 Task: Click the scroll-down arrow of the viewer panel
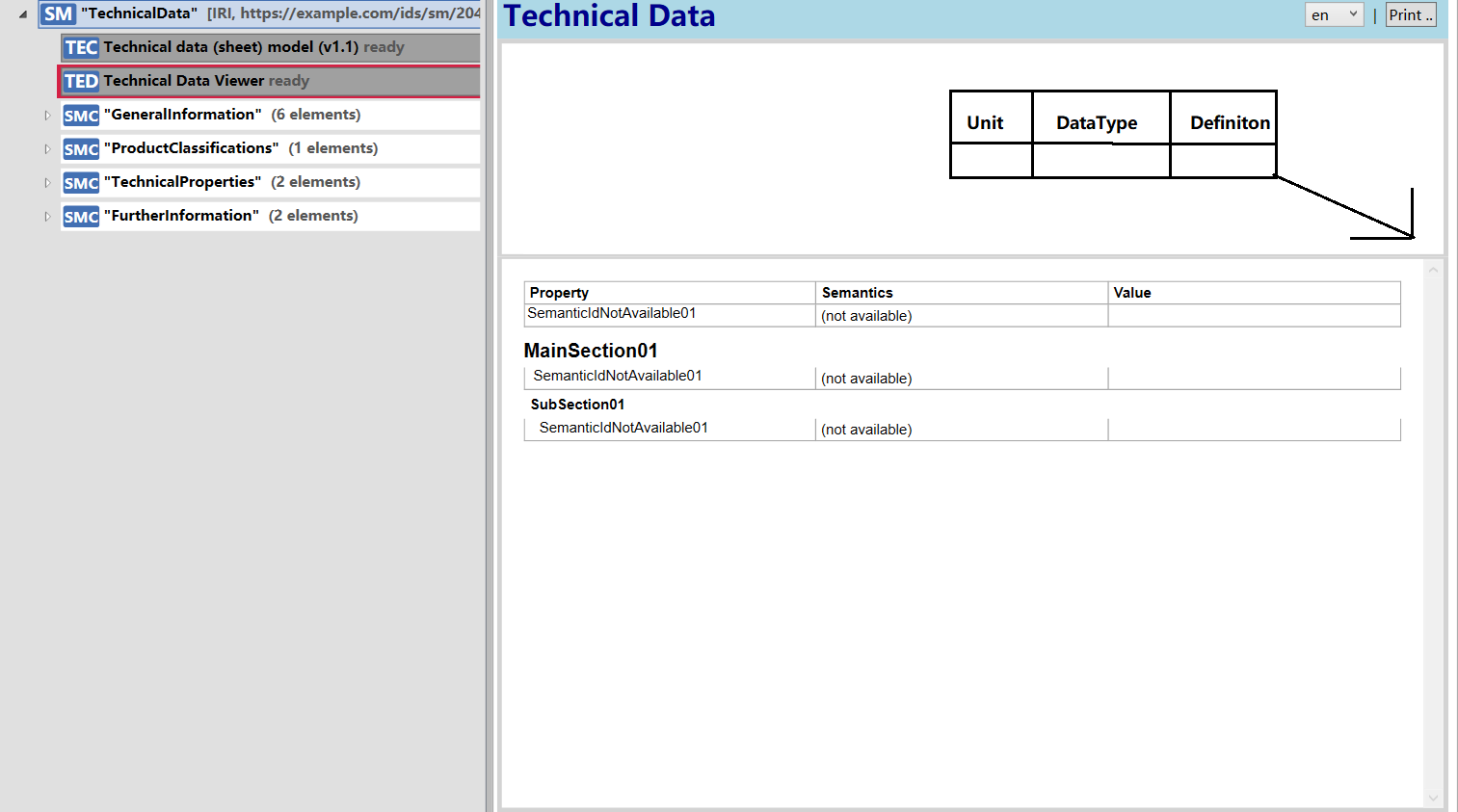click(x=1432, y=799)
